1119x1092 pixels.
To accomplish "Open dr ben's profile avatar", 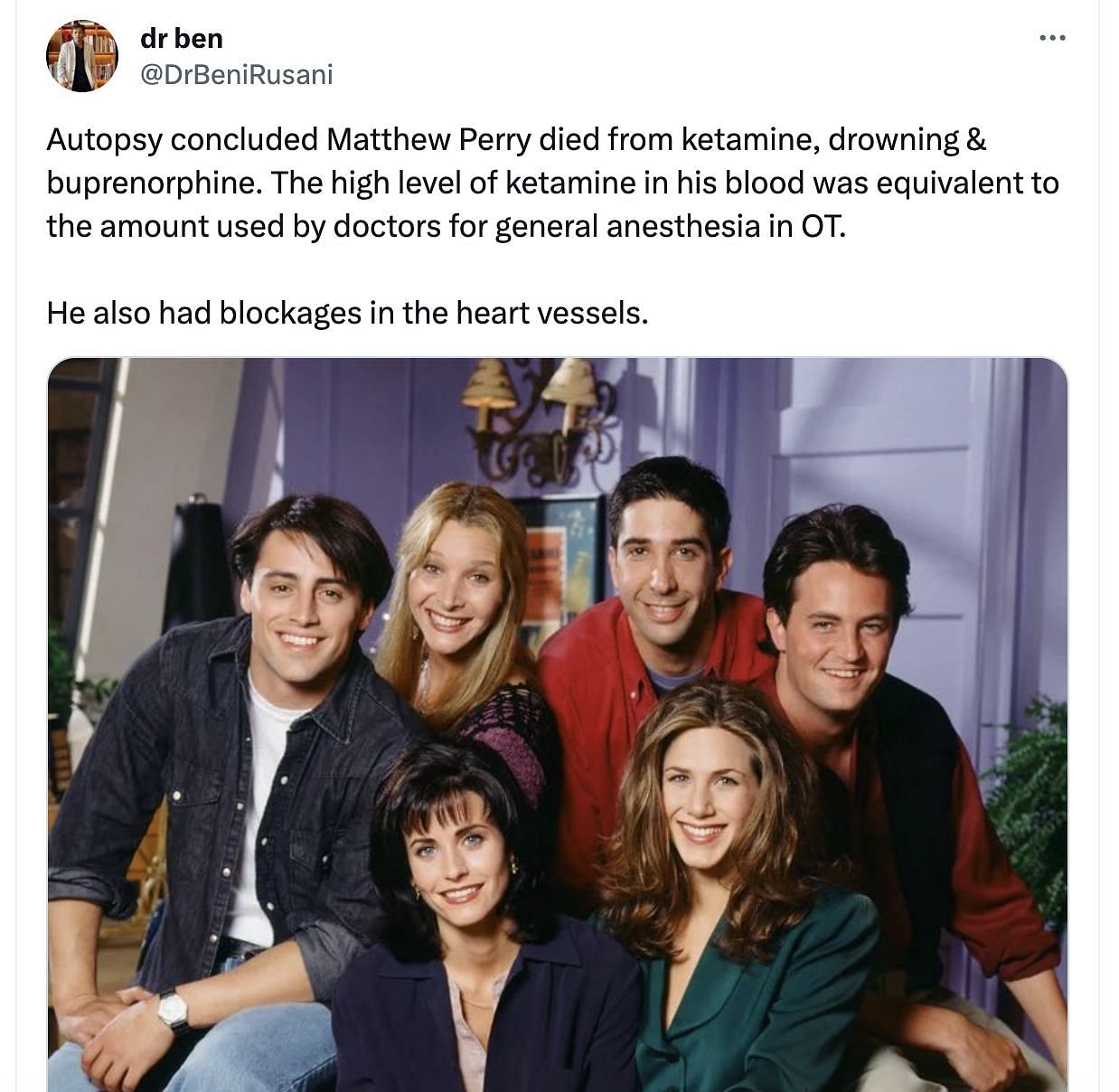I will click(82, 56).
